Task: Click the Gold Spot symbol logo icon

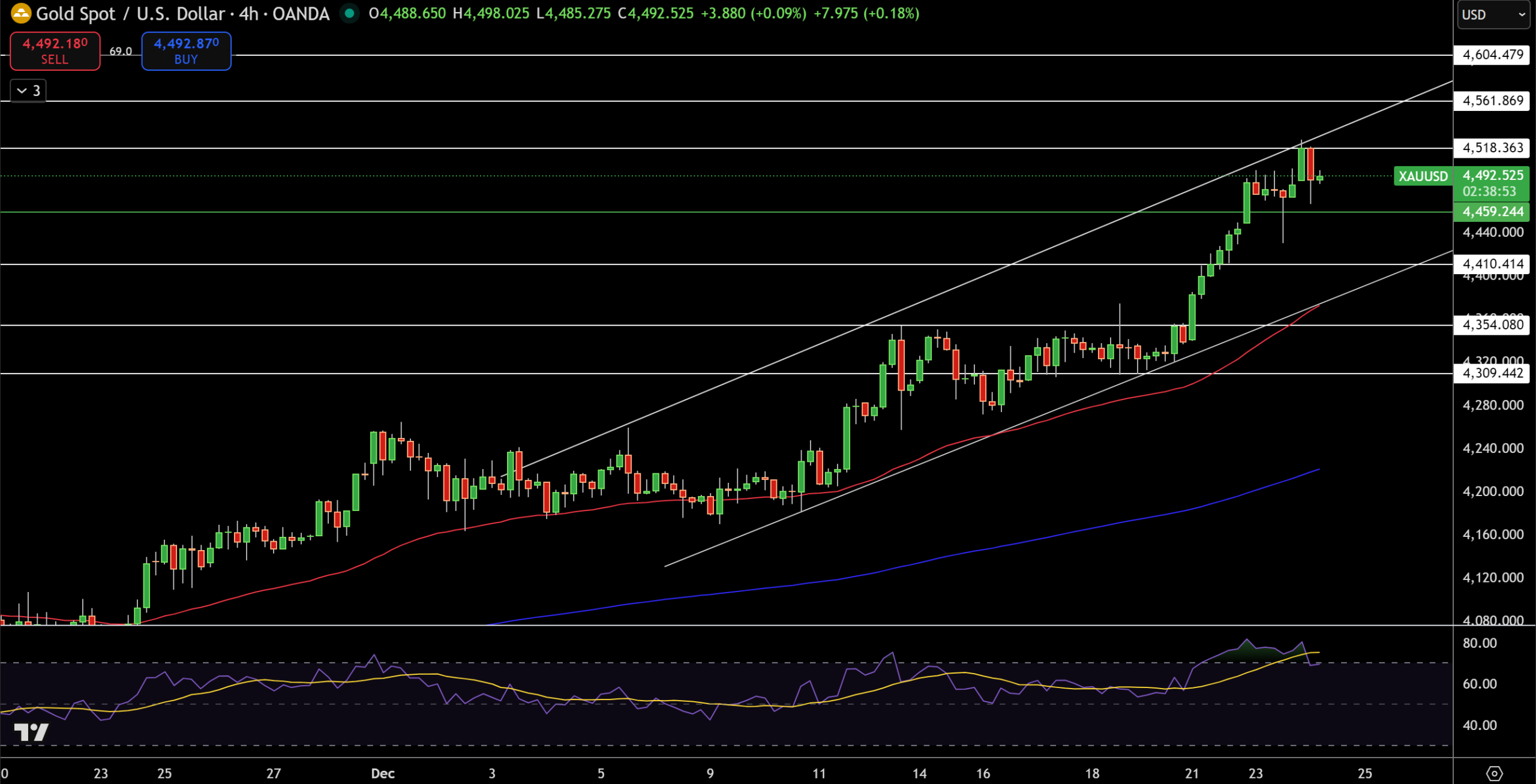Action: [x=20, y=13]
